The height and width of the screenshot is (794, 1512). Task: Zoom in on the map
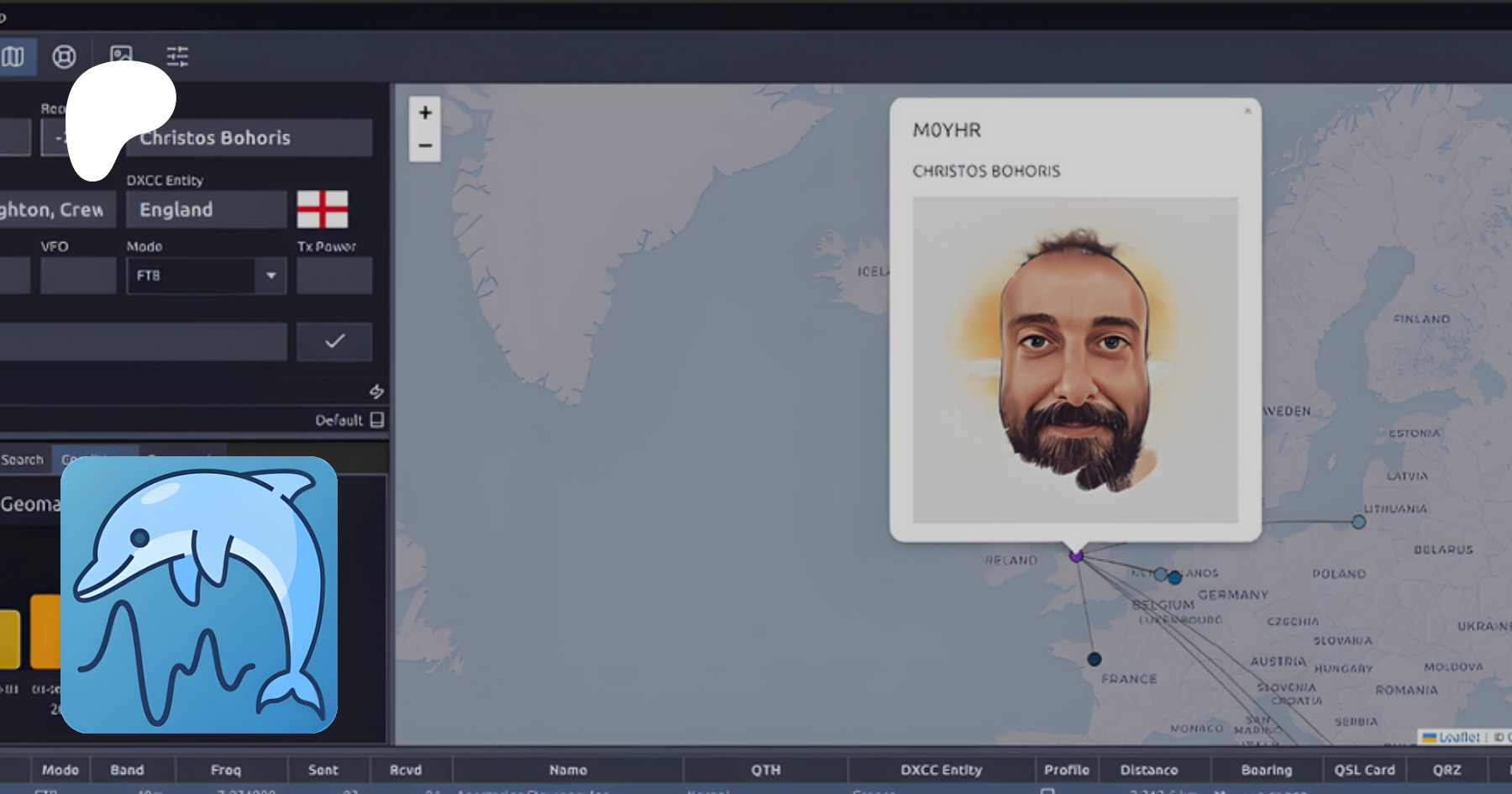click(x=425, y=113)
